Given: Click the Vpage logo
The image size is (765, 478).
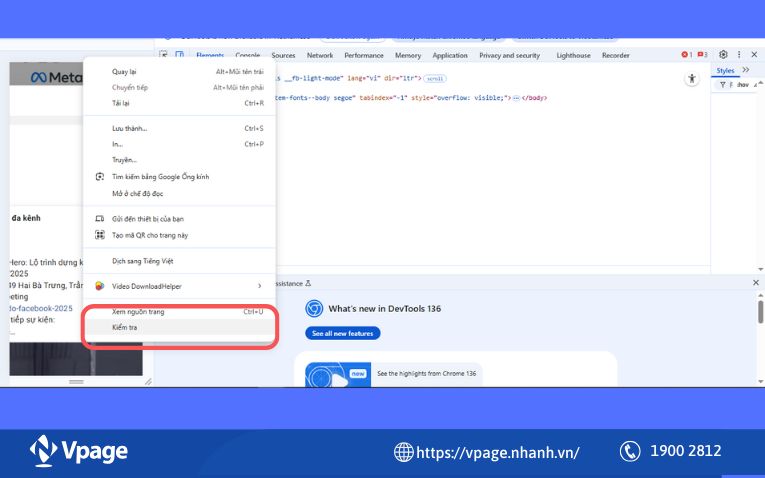Looking at the screenshot, I should point(79,451).
